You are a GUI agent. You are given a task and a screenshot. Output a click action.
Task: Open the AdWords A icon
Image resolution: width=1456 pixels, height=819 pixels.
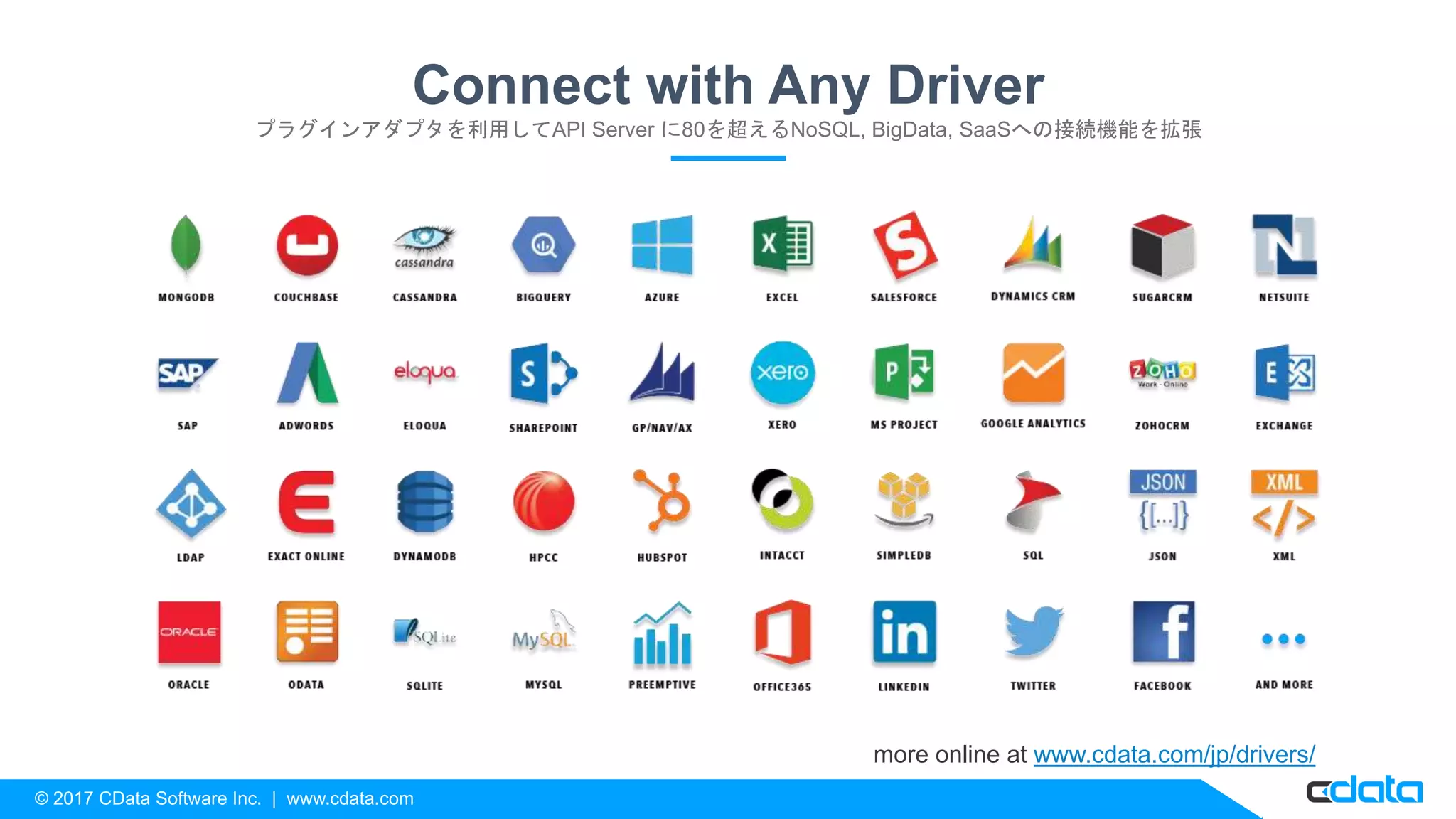click(306, 373)
